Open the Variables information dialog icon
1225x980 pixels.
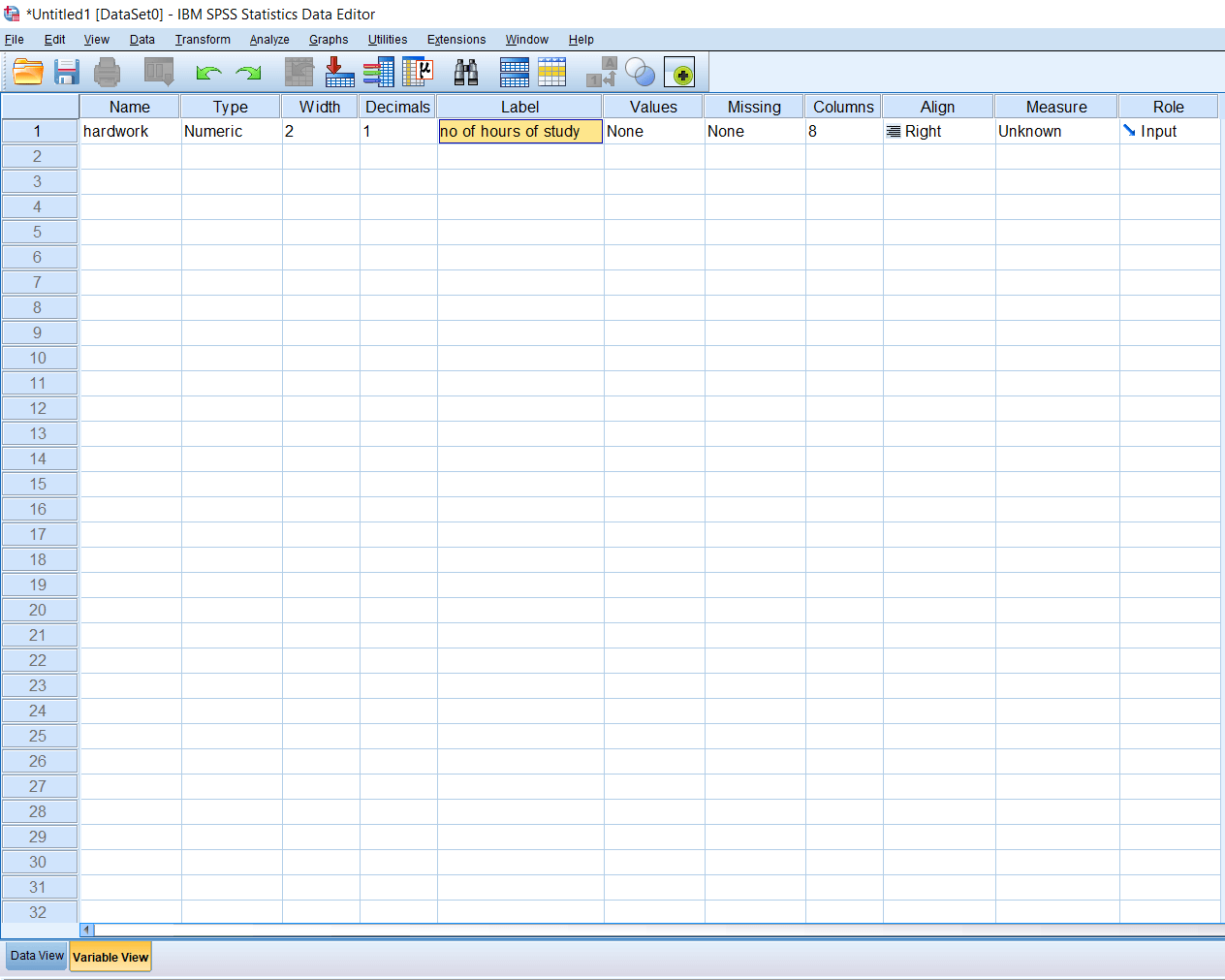coord(378,72)
